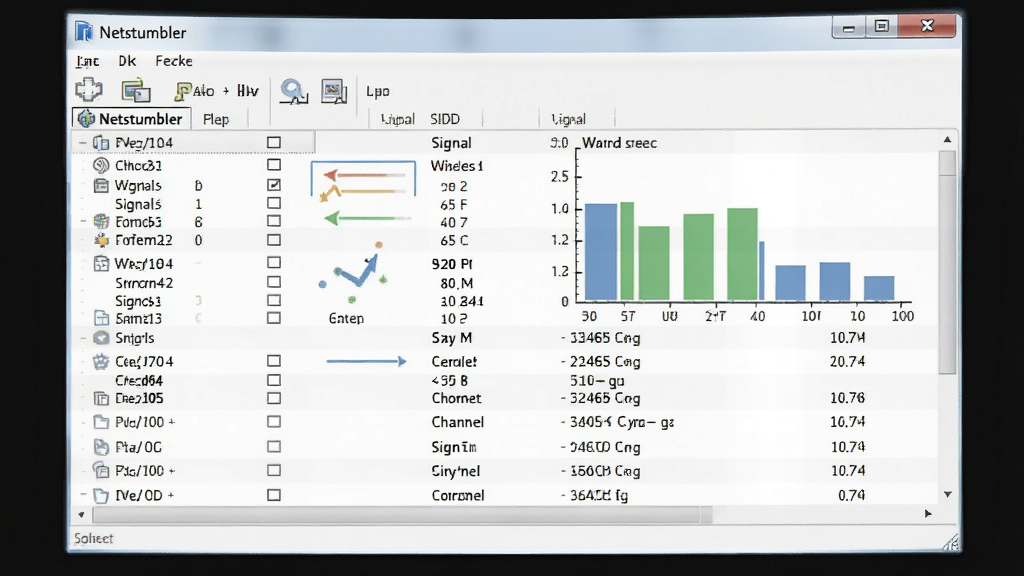Click the Hlv toolbar label
Image resolution: width=1024 pixels, height=576 pixels.
248,91
